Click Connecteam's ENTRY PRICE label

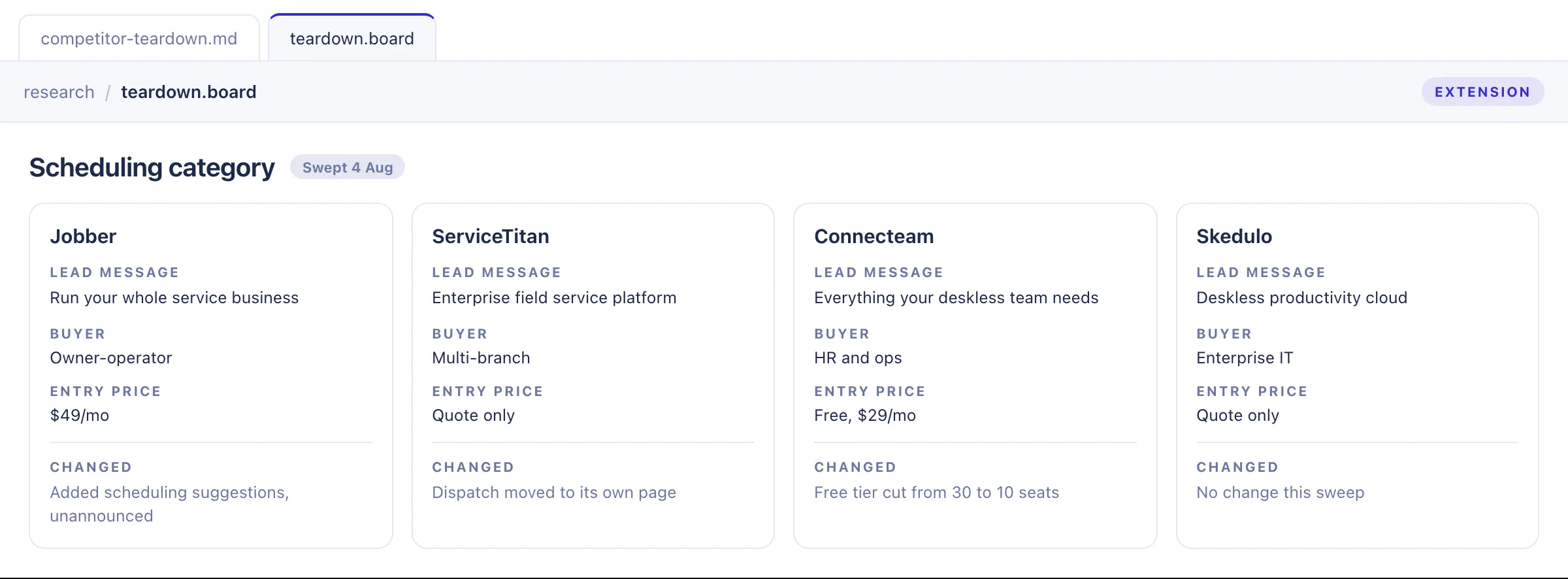(x=870, y=391)
